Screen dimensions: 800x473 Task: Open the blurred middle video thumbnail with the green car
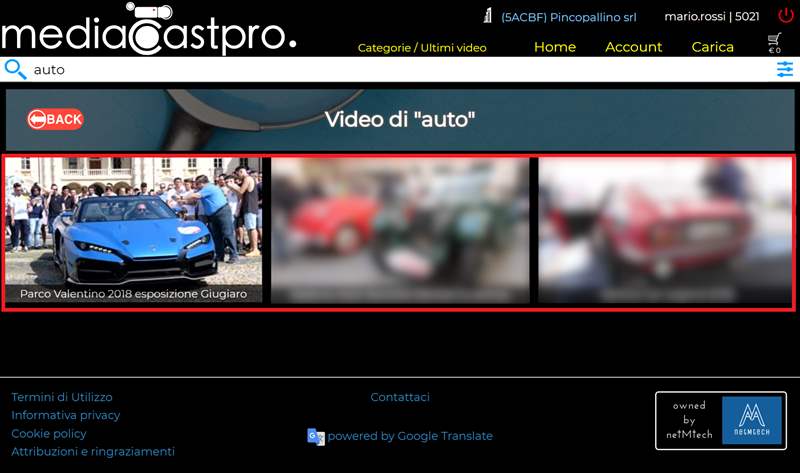(400, 230)
